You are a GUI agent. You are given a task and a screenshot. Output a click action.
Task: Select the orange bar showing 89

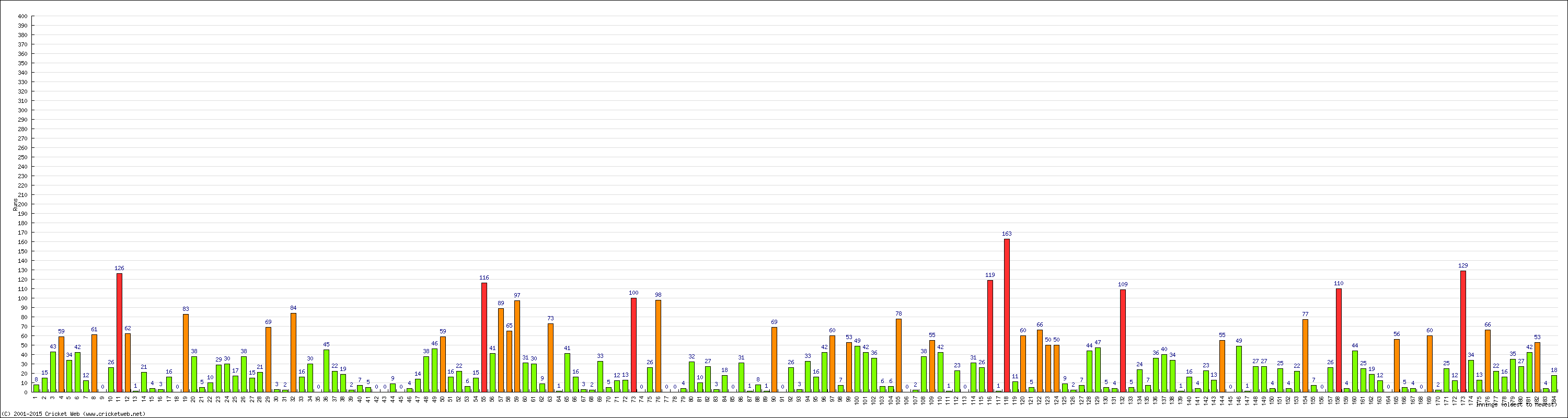pyautogui.click(x=501, y=351)
